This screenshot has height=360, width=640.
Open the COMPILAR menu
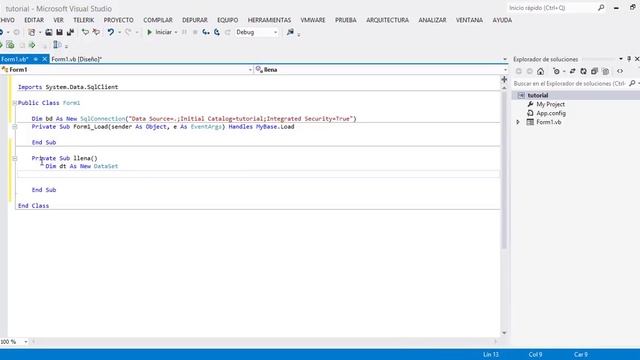click(158, 20)
